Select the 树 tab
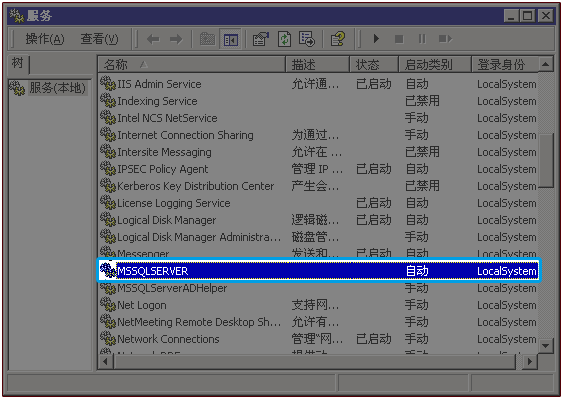 18,64
